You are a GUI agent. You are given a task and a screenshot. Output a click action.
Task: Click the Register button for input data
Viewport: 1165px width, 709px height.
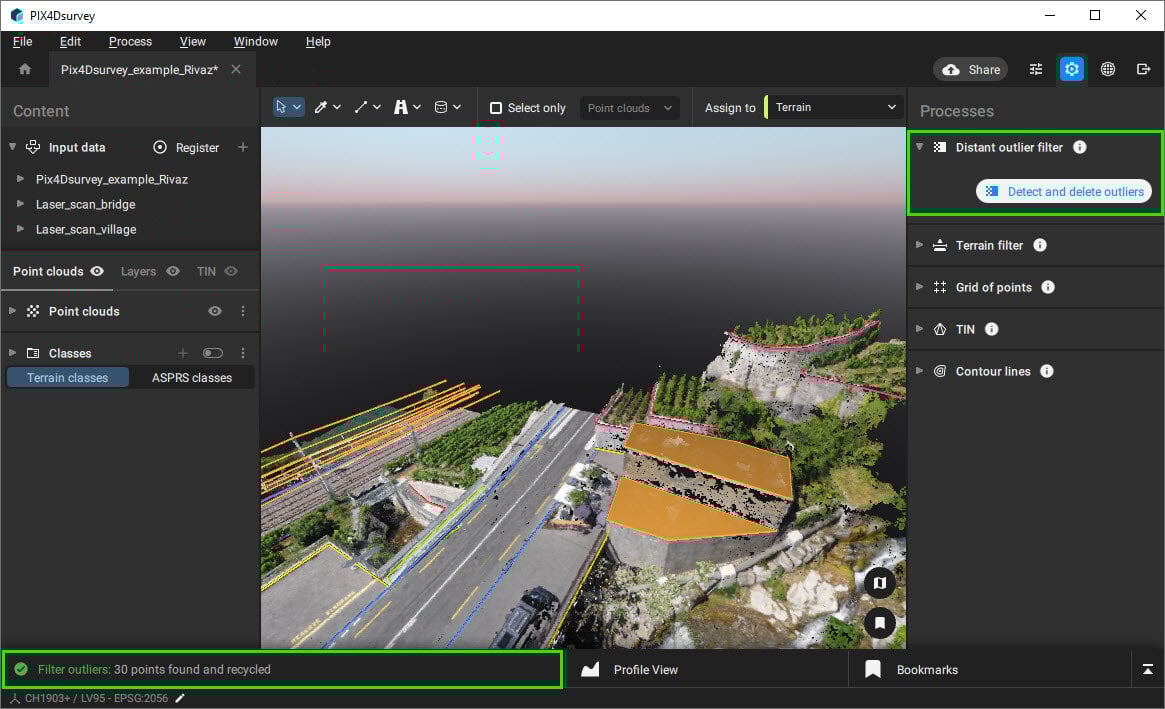[186, 147]
